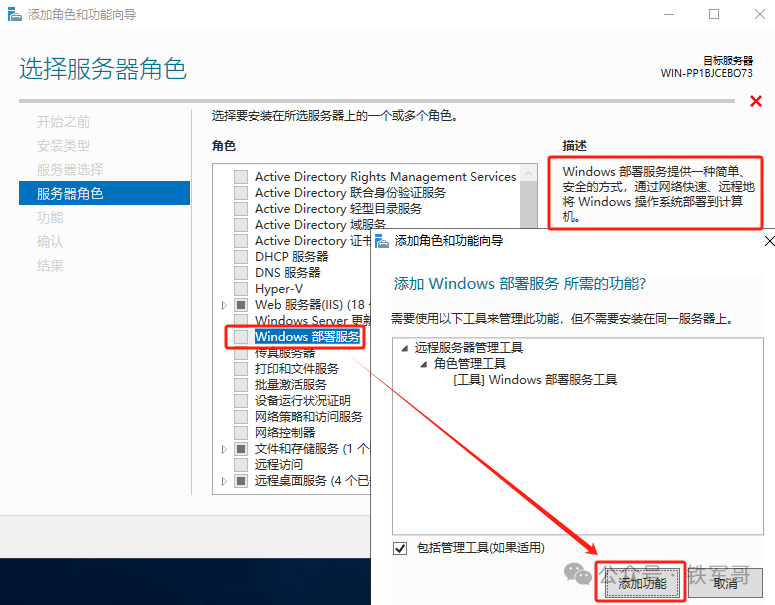The width and height of the screenshot is (775, 605).
Task: Select the 打印和文件服务 role label
Action: click(297, 369)
